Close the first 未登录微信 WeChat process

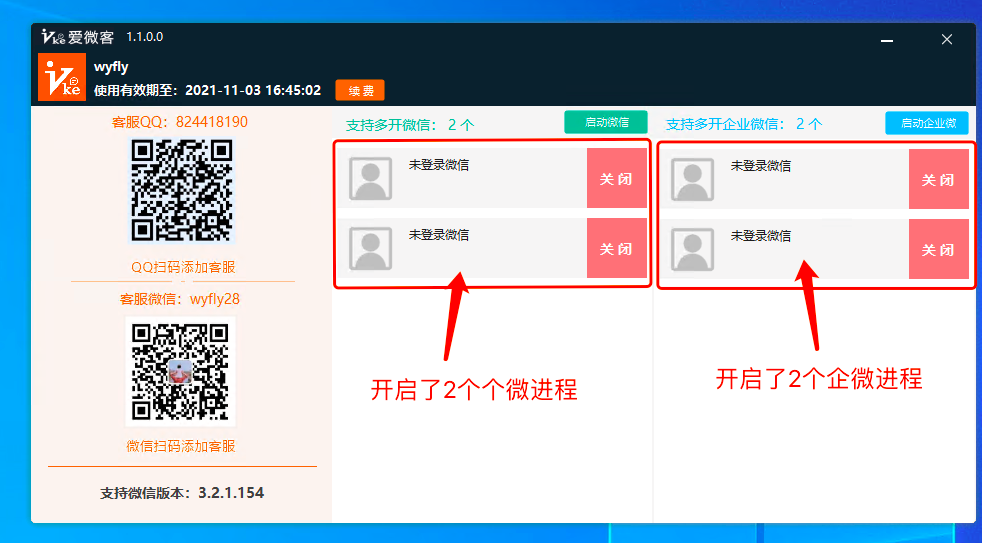(616, 178)
